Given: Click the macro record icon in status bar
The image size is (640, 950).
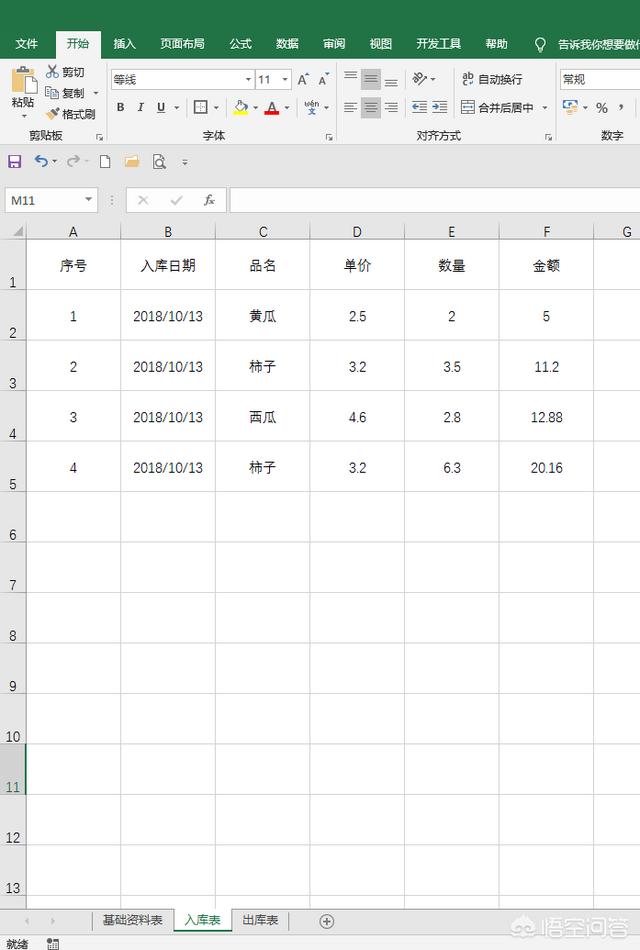Looking at the screenshot, I should 53,943.
